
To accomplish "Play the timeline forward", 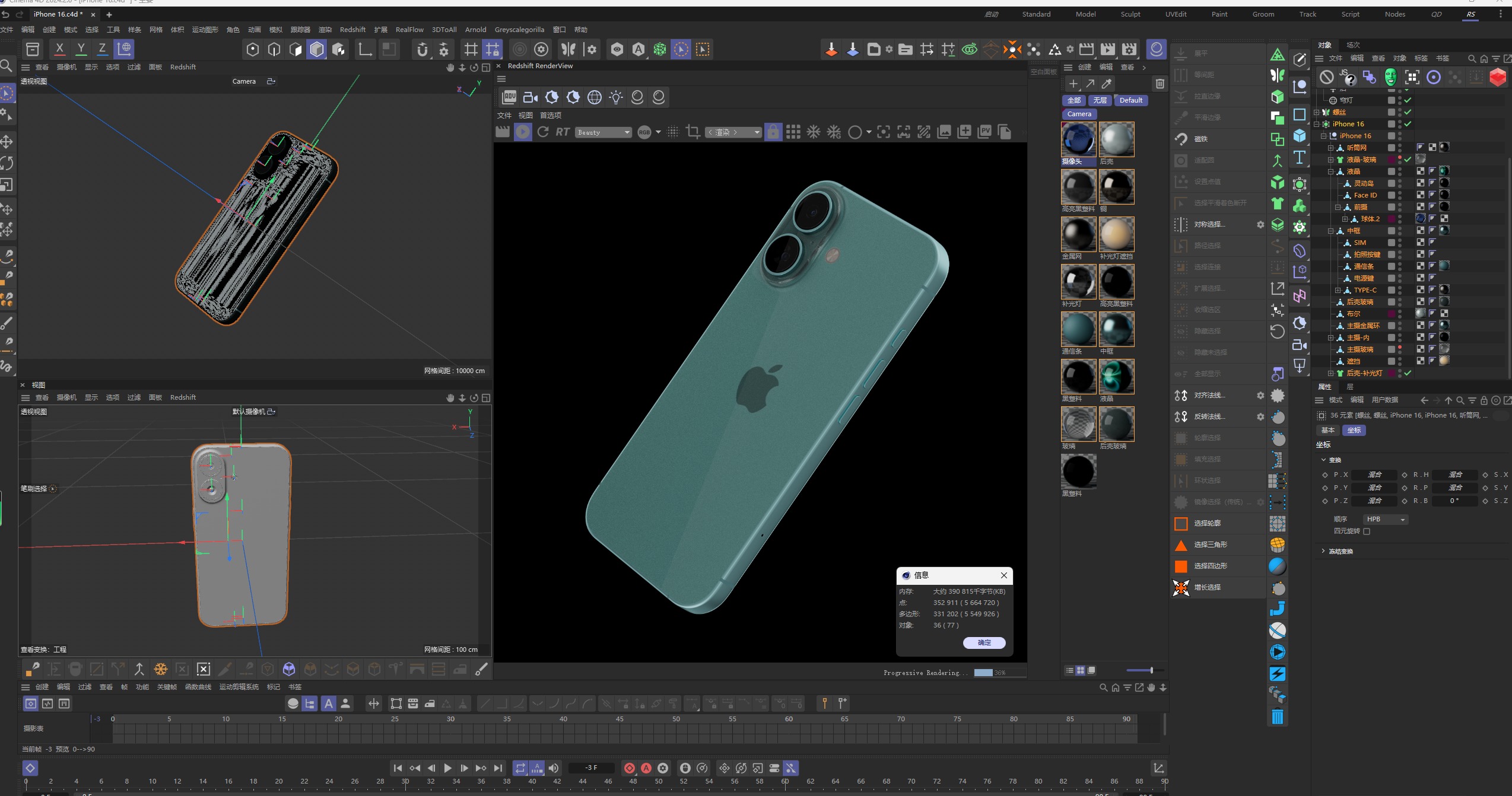I will coord(448,768).
